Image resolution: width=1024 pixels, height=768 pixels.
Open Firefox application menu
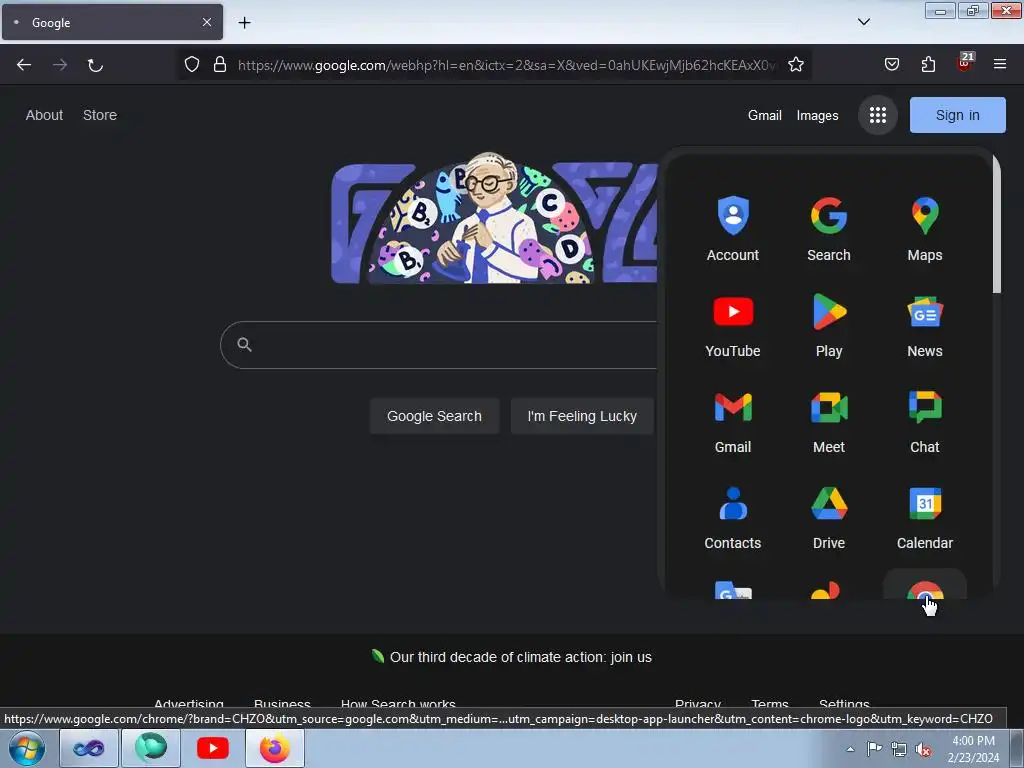click(1000, 65)
